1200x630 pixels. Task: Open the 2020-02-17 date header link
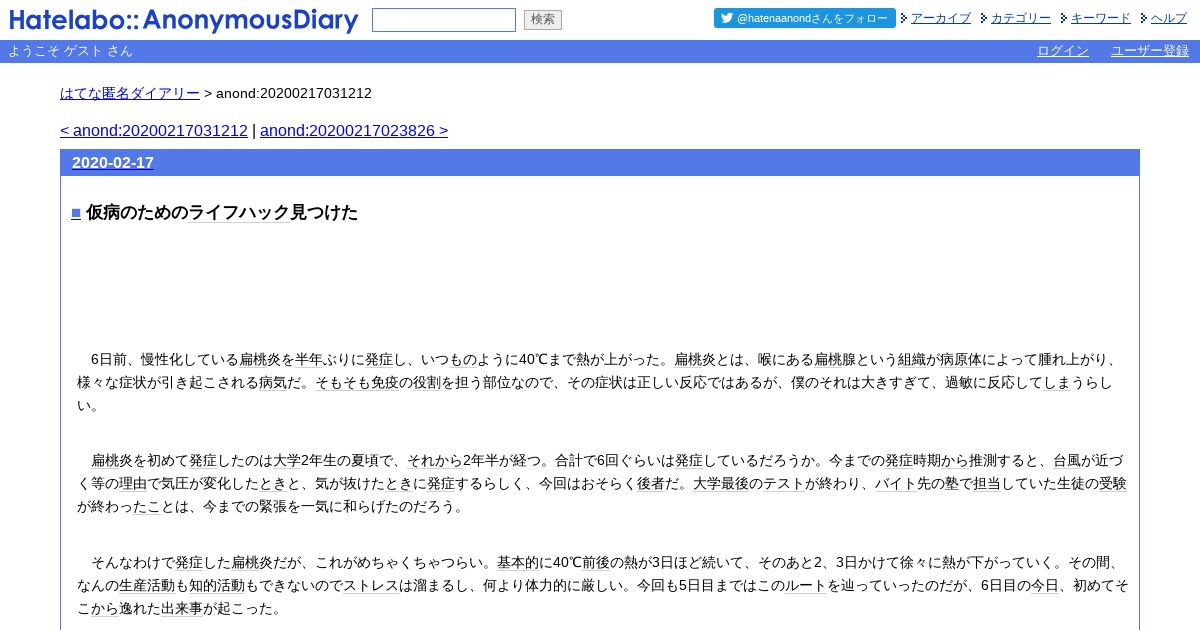[x=113, y=163]
